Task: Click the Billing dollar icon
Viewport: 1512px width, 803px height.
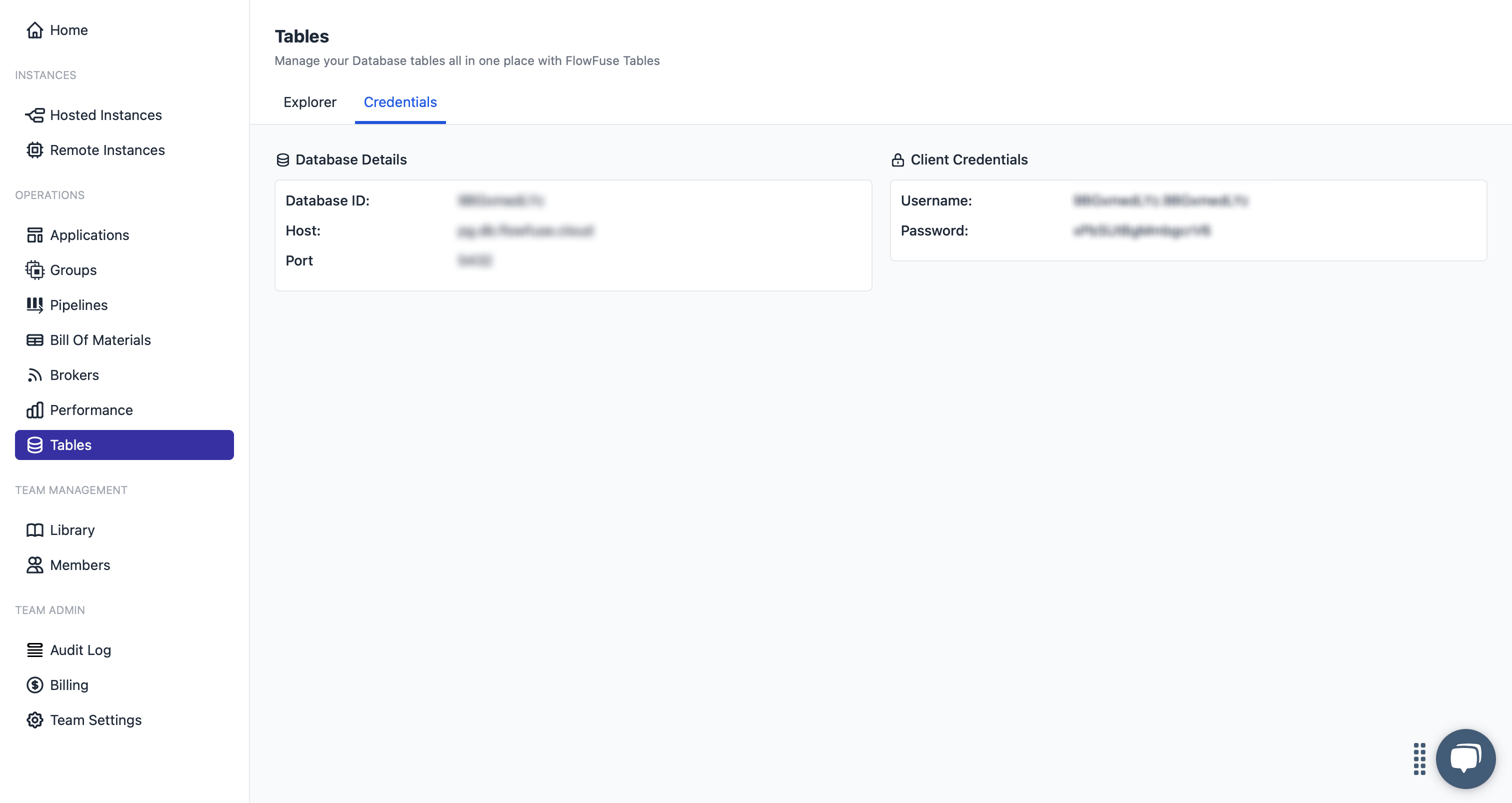Action: [34, 684]
